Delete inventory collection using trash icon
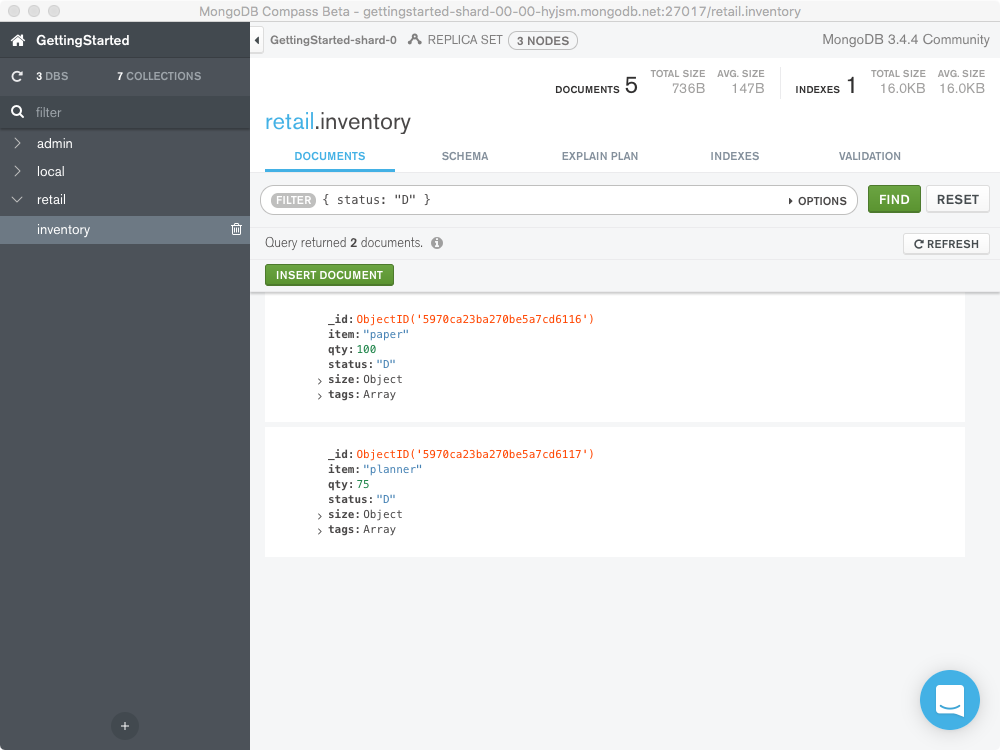 [236, 229]
